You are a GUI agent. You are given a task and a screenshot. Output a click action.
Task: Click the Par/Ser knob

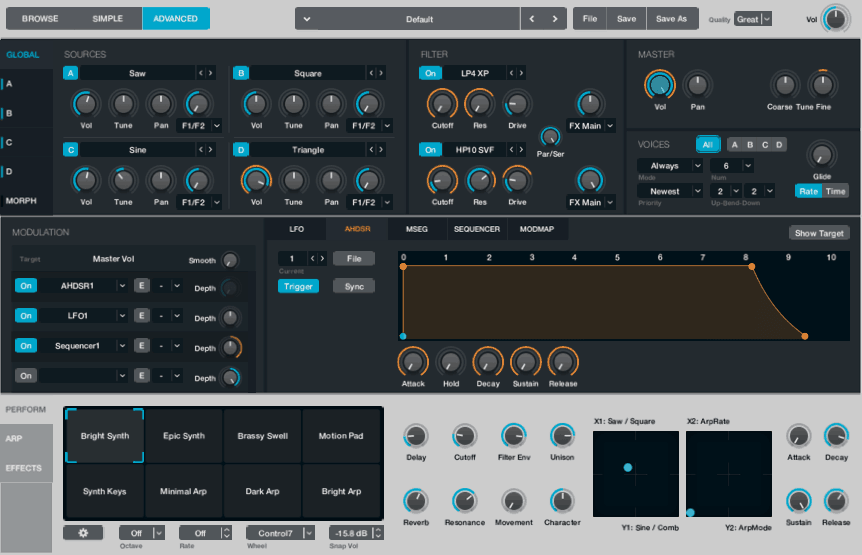550,137
